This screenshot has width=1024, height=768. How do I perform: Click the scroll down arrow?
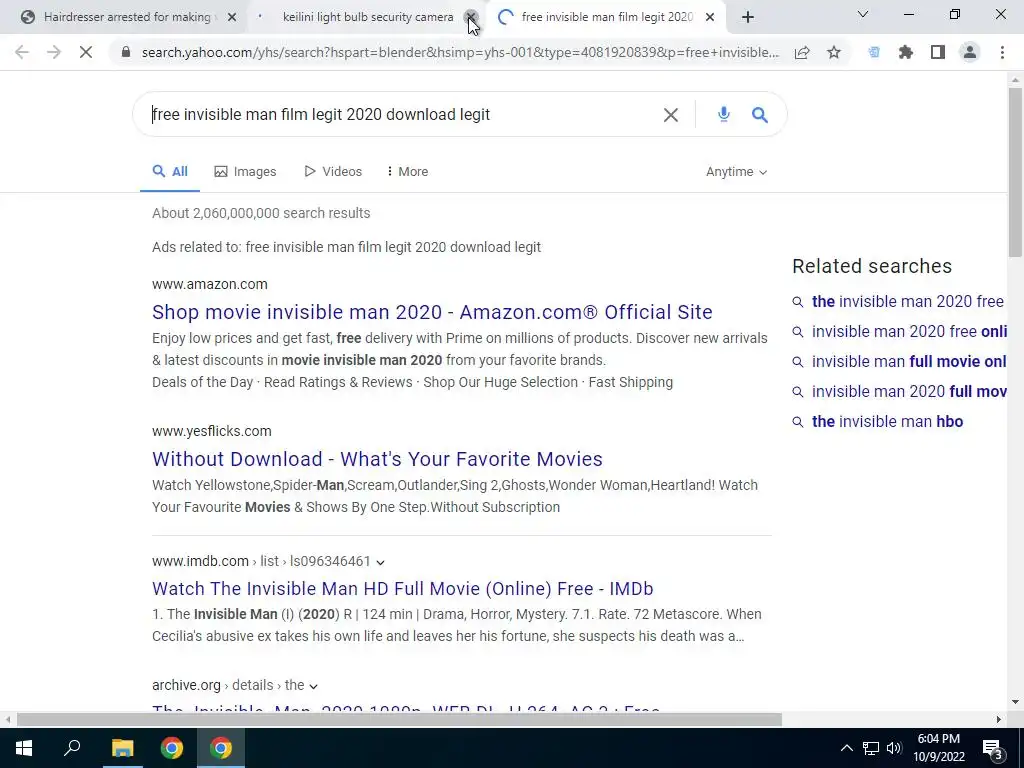click(1016, 702)
